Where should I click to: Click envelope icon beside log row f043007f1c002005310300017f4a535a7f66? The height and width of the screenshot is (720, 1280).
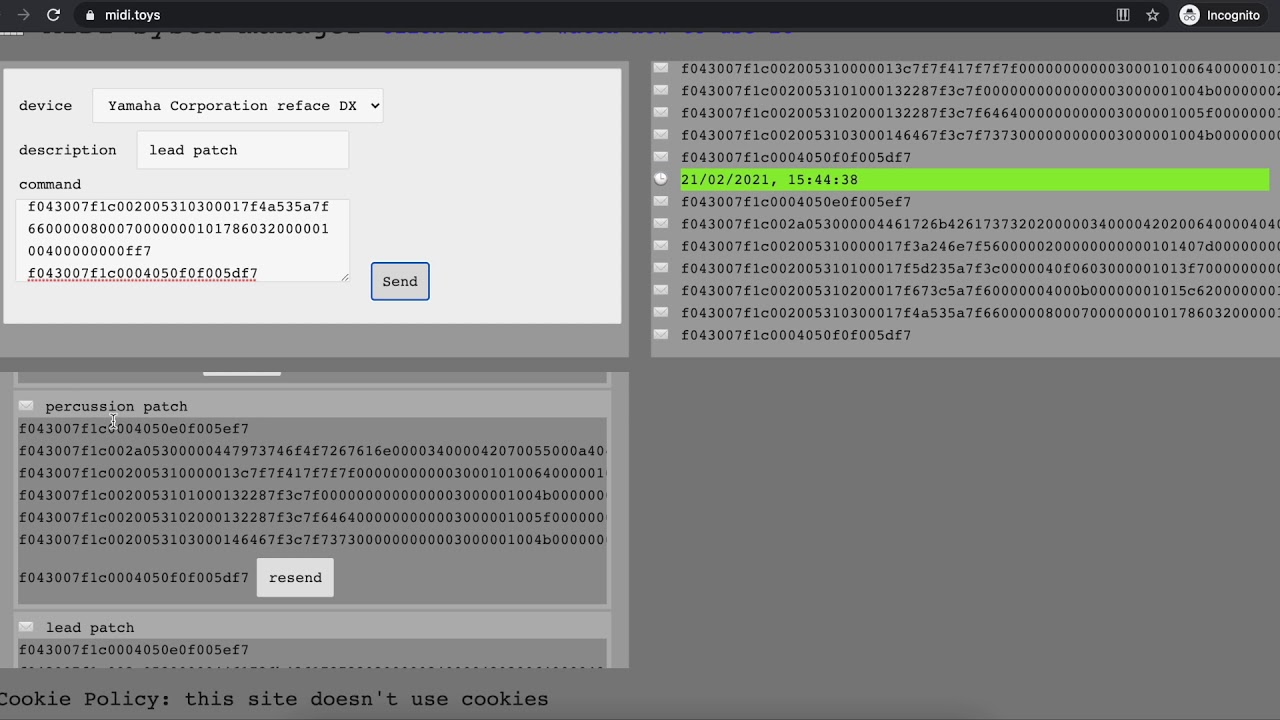661,312
